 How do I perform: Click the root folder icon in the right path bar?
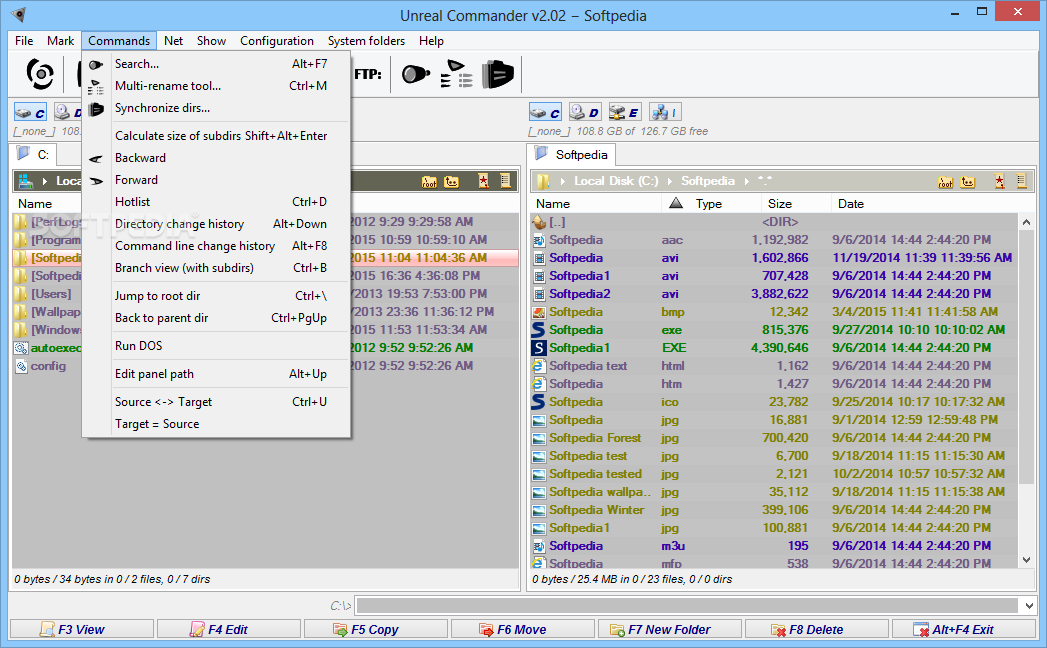coord(946,182)
